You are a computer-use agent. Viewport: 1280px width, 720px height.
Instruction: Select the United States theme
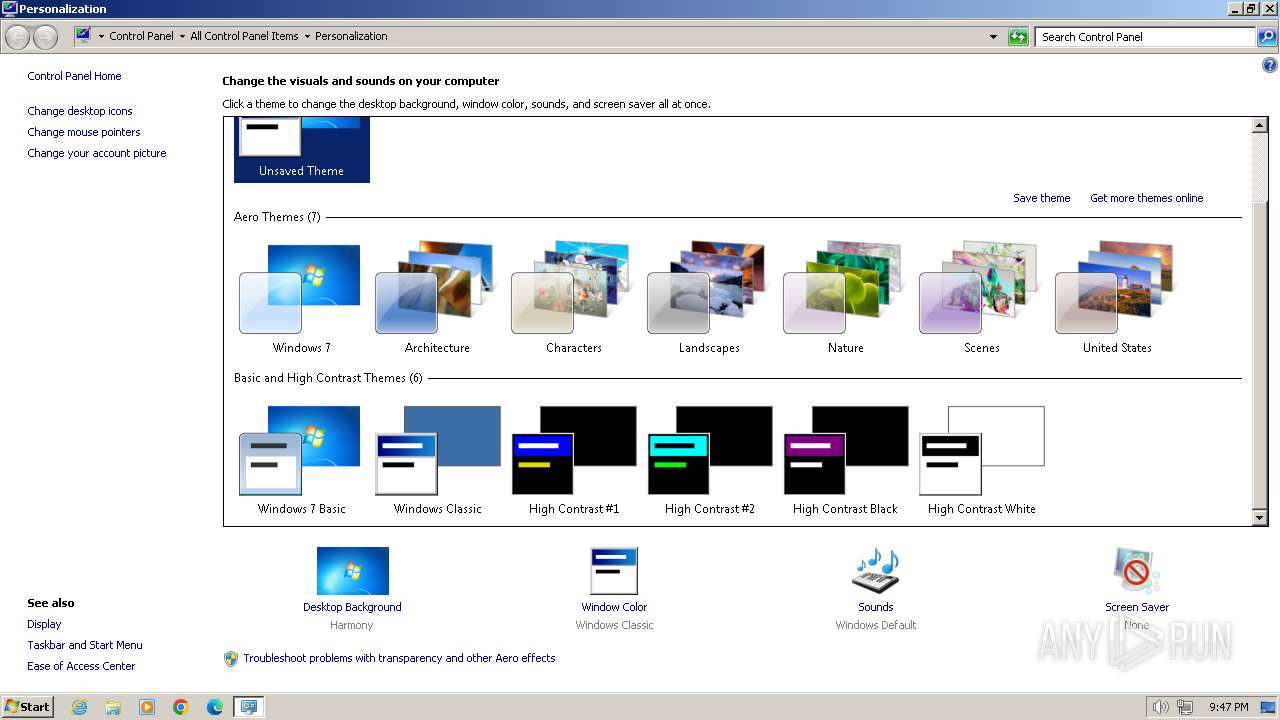(x=1117, y=298)
